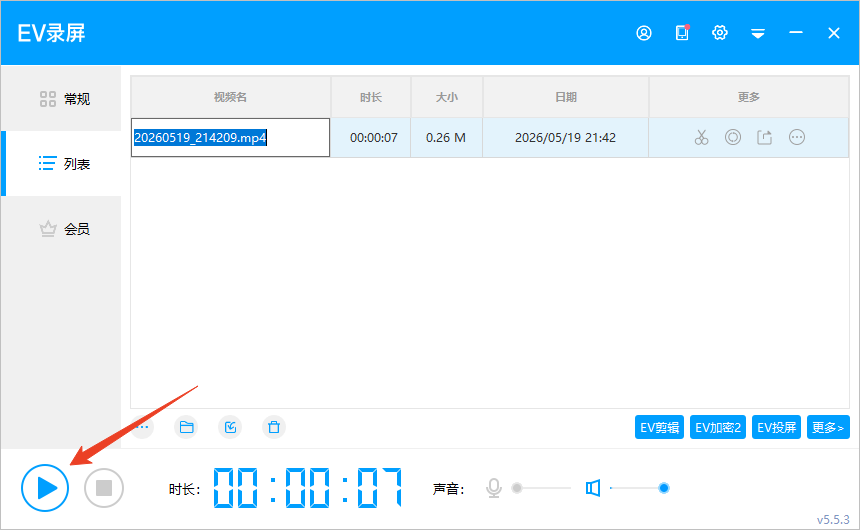The height and width of the screenshot is (530, 860).
Task: Sort by the 视频名 column header
Action: [x=230, y=97]
